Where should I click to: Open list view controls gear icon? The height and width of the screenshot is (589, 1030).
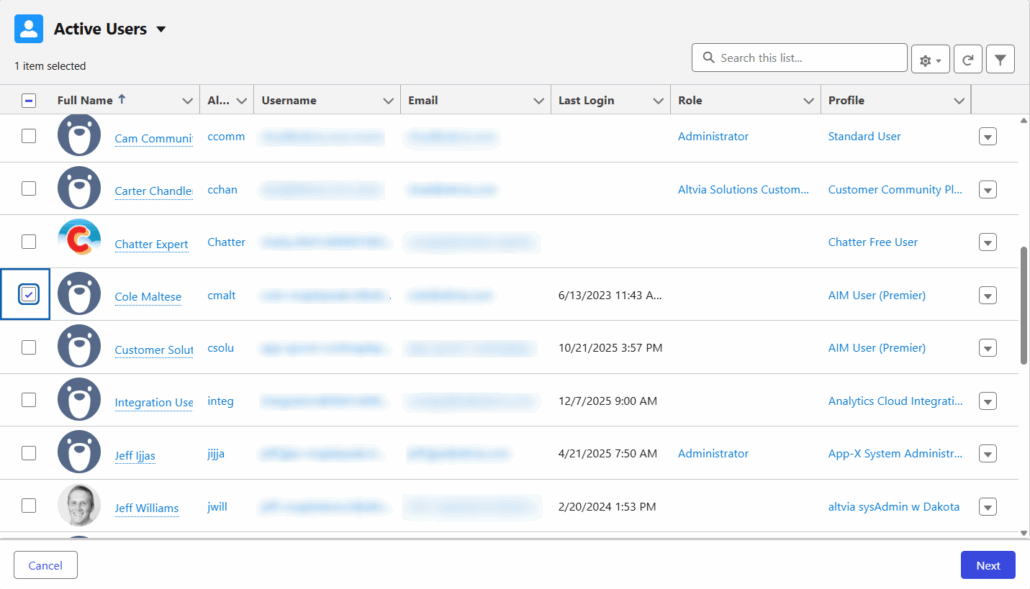(930, 60)
